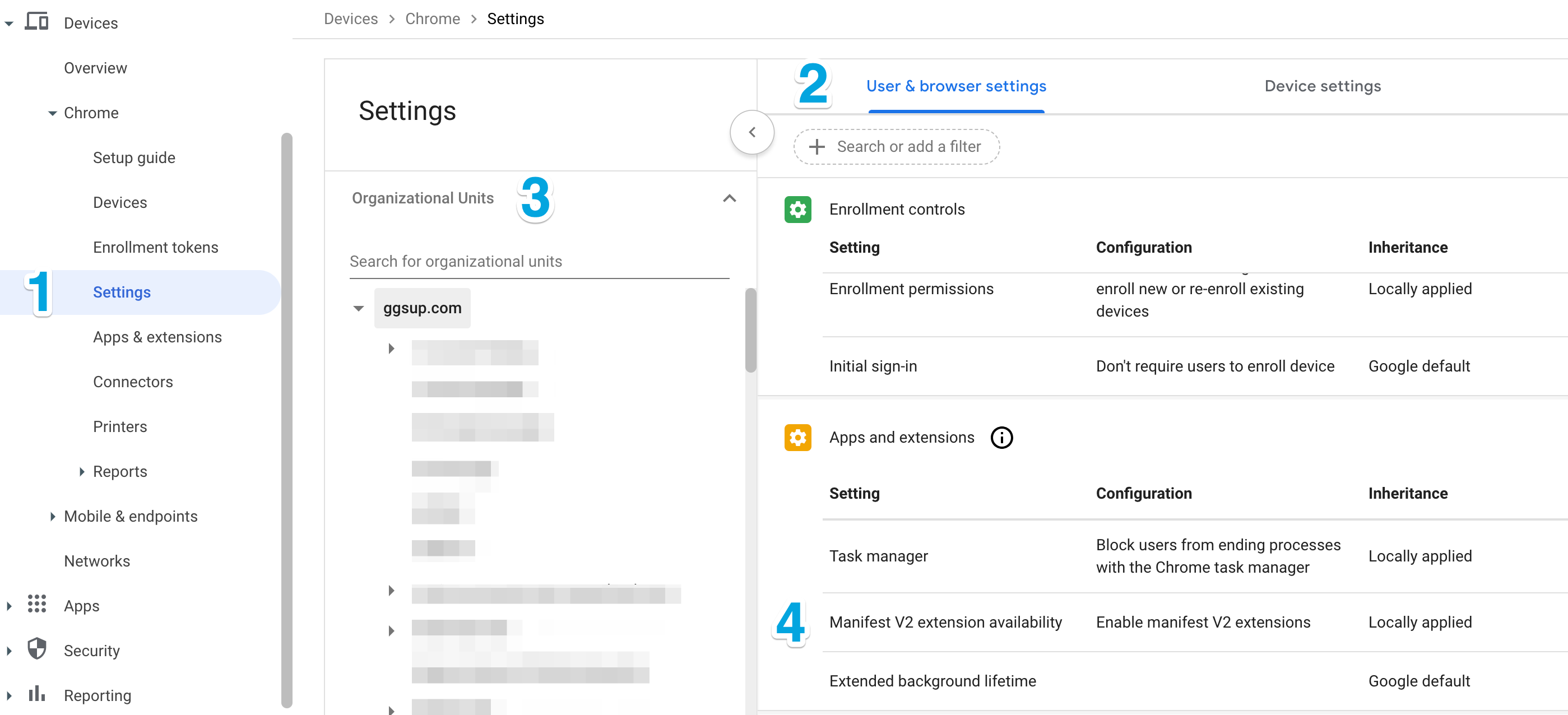This screenshot has height=715, width=1568.
Task: Switch to the Device settings tab
Action: tap(1321, 86)
